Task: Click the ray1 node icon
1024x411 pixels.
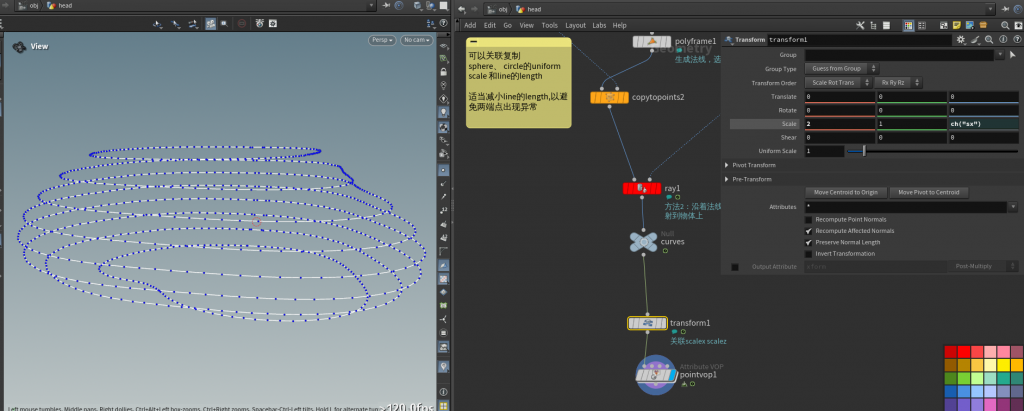Action: tap(641, 188)
